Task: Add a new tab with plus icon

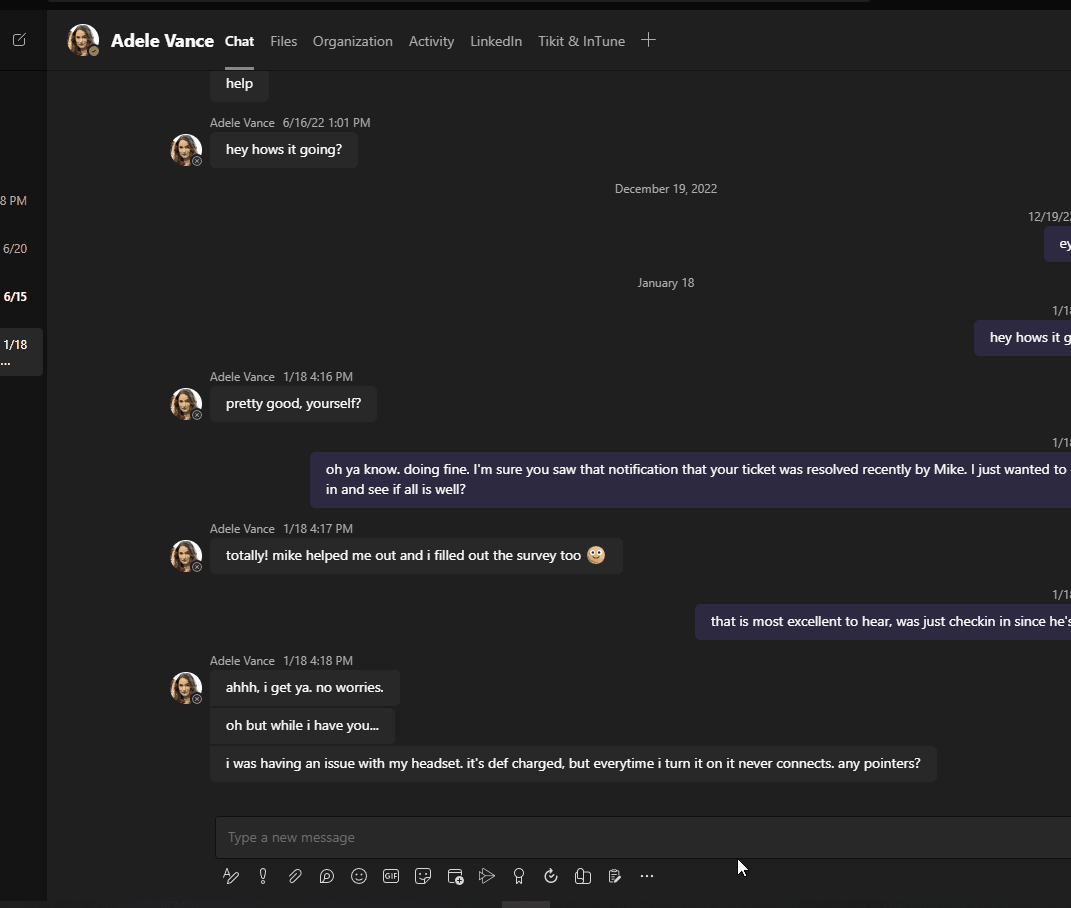Action: pyautogui.click(x=648, y=40)
